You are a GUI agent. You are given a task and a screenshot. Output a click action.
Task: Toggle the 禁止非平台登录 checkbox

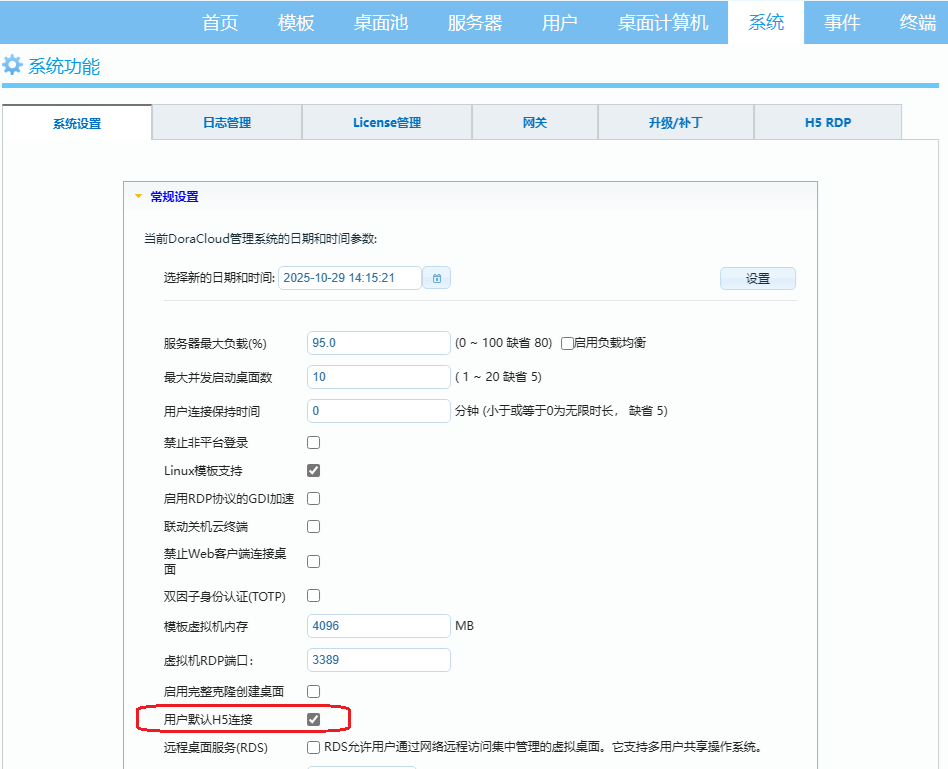click(x=313, y=441)
